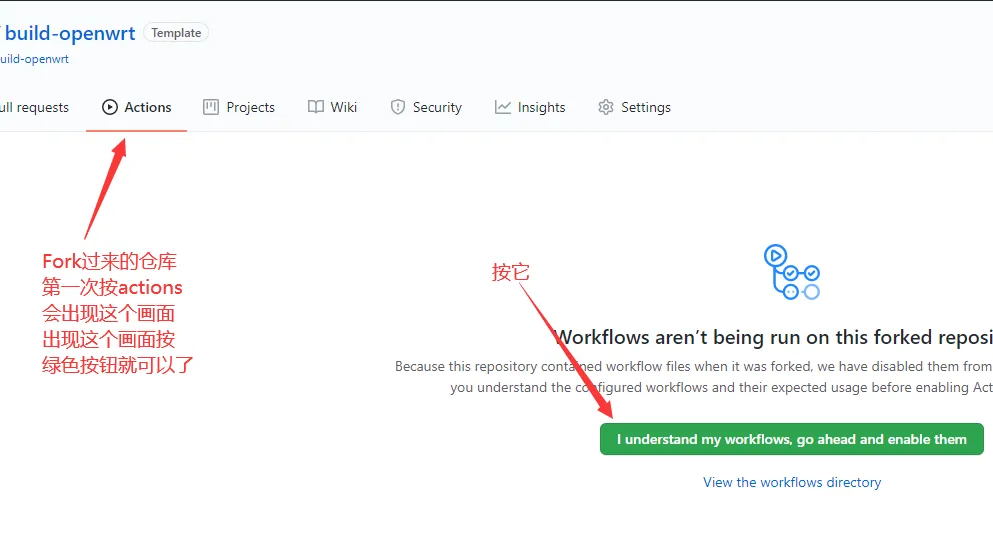Go to the Wiki tab label
The image size is (993, 557).
pos(344,107)
